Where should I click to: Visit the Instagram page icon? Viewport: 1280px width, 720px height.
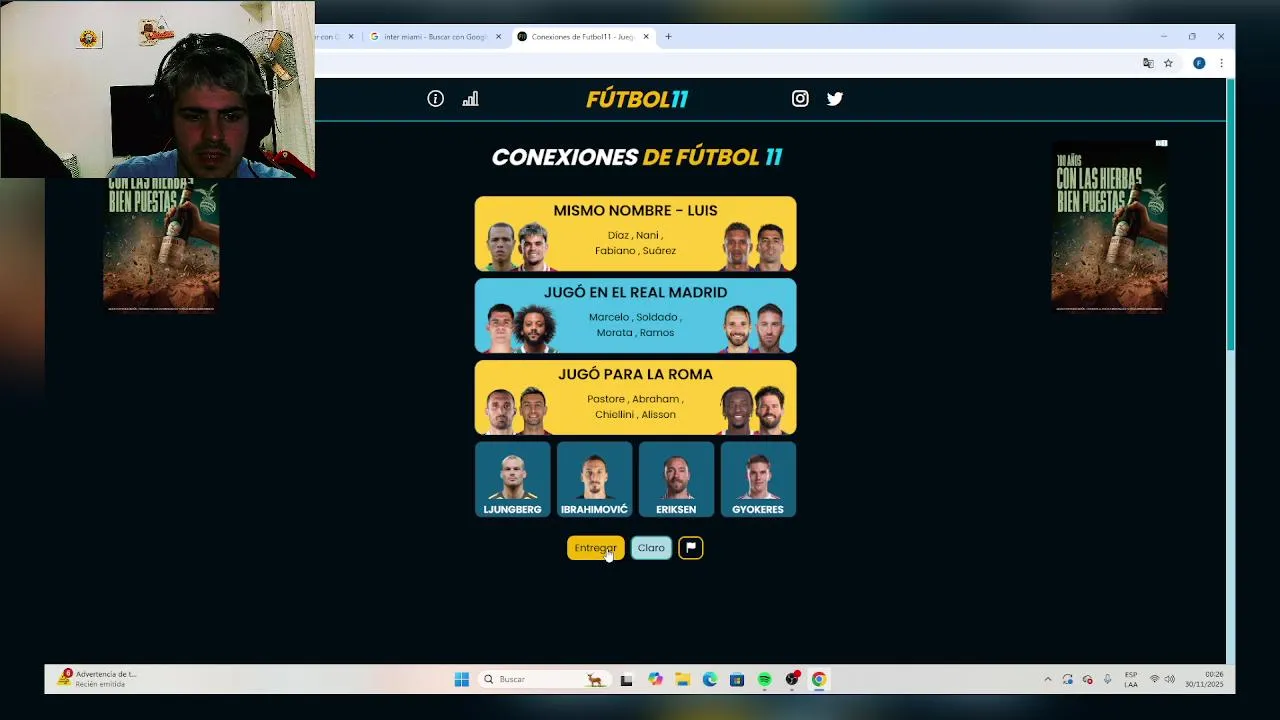[x=800, y=98]
